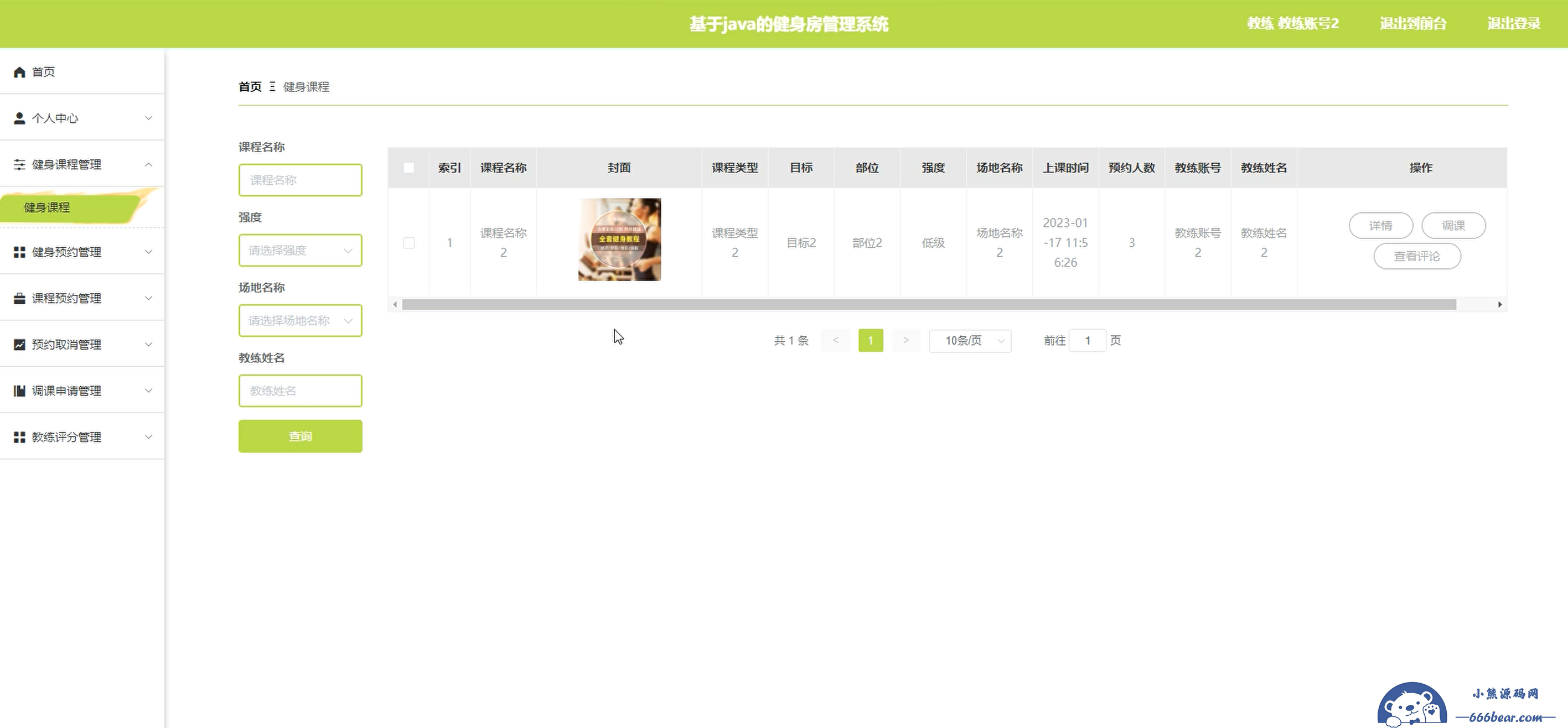Click the 课程预约管理 briefcase icon
1568x728 pixels.
(x=19, y=298)
